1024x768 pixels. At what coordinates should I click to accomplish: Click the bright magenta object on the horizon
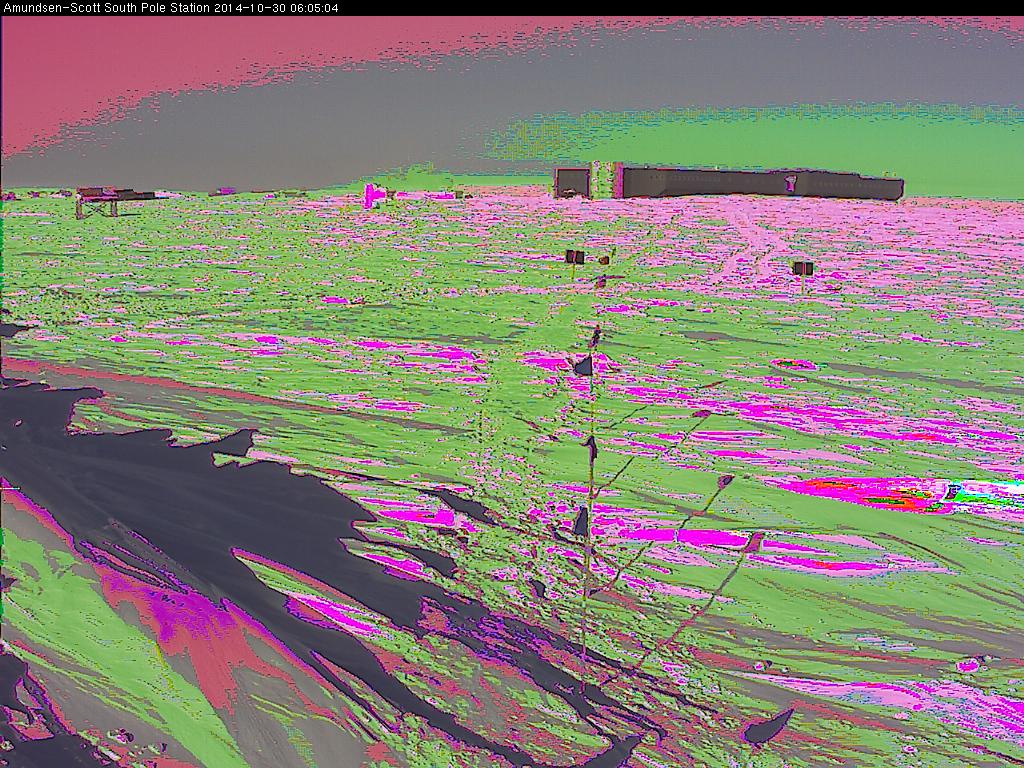click(374, 194)
